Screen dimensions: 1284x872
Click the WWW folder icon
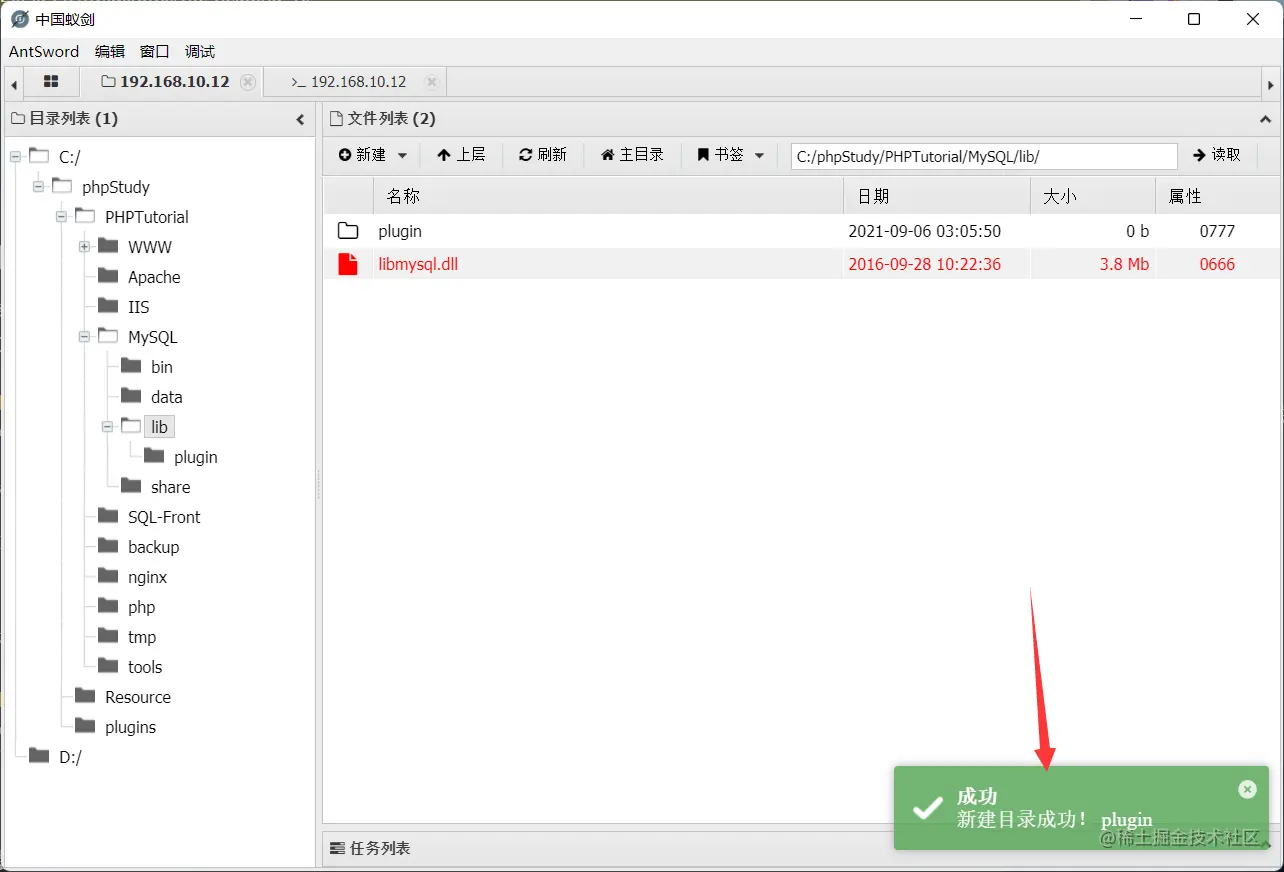108,246
